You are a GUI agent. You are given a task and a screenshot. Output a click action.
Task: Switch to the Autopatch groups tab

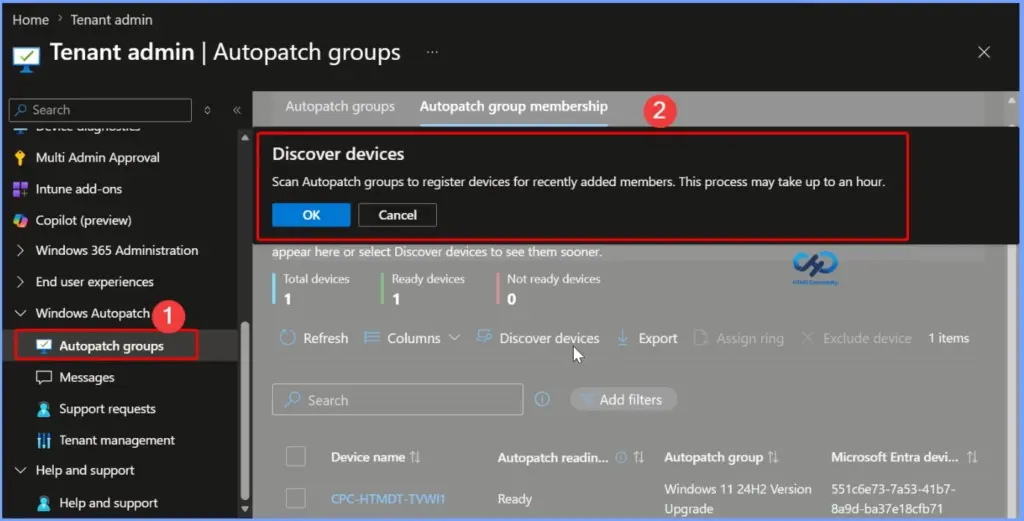coord(340,106)
